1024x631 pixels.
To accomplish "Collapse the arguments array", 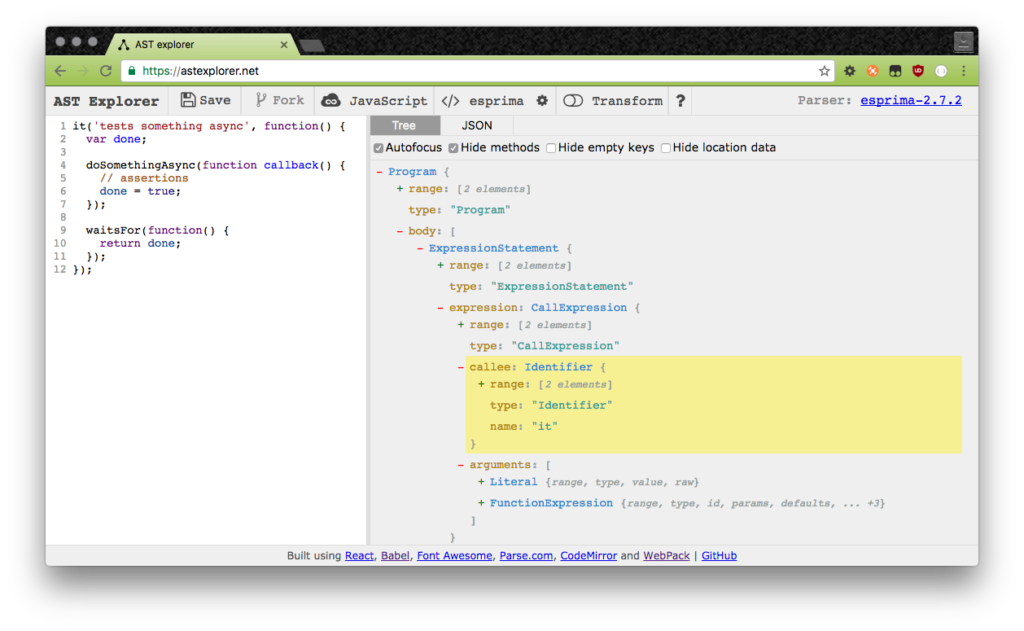I will tap(460, 465).
